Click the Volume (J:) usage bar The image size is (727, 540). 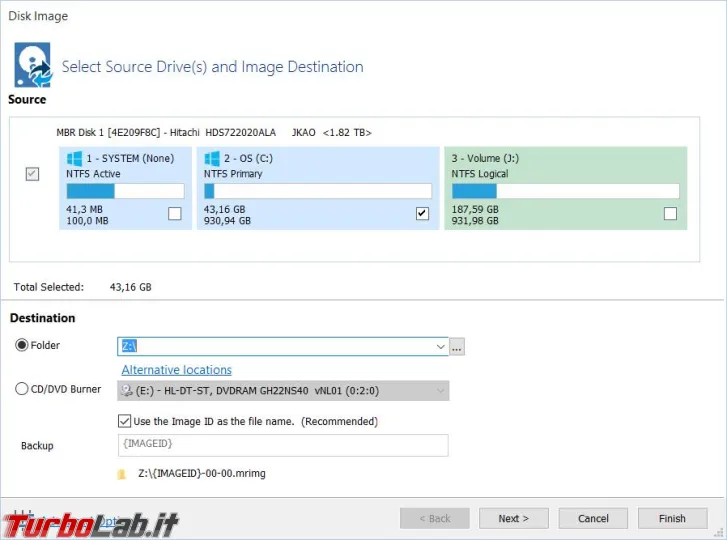tap(565, 191)
